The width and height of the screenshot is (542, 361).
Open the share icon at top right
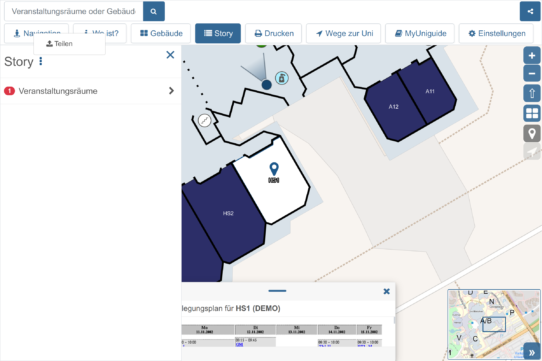(x=530, y=11)
